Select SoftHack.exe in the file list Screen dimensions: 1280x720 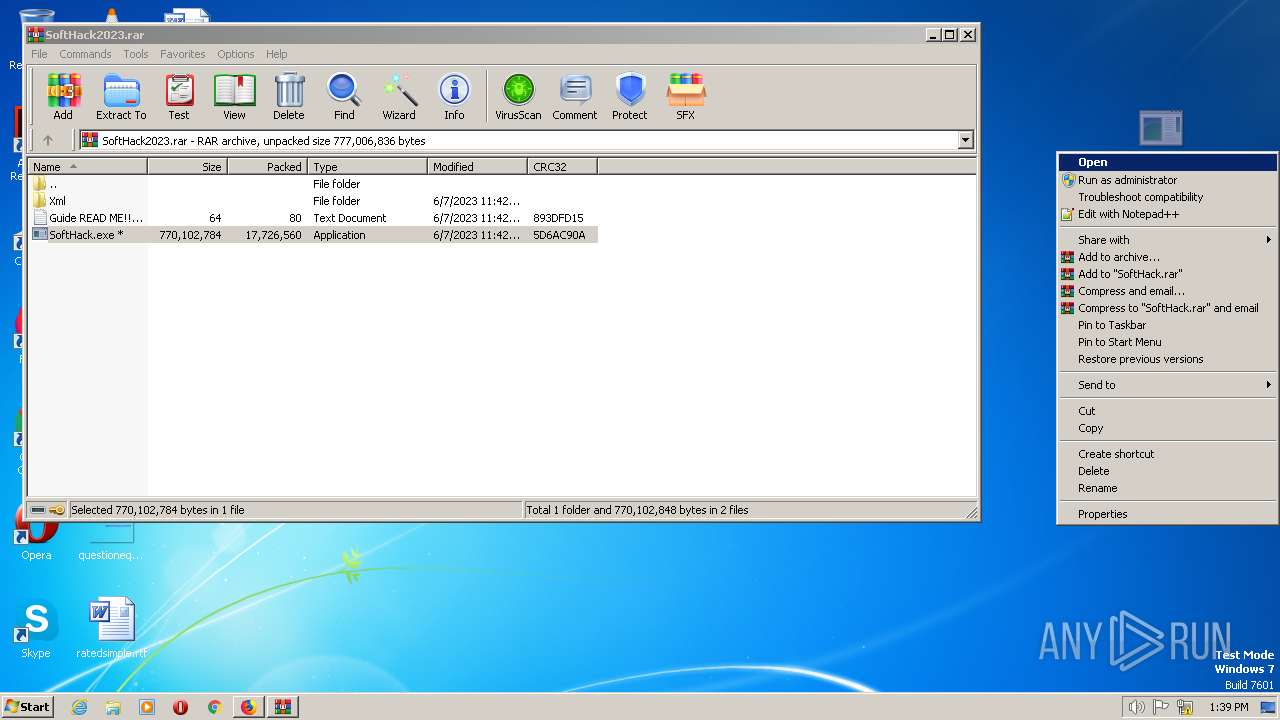313,235
